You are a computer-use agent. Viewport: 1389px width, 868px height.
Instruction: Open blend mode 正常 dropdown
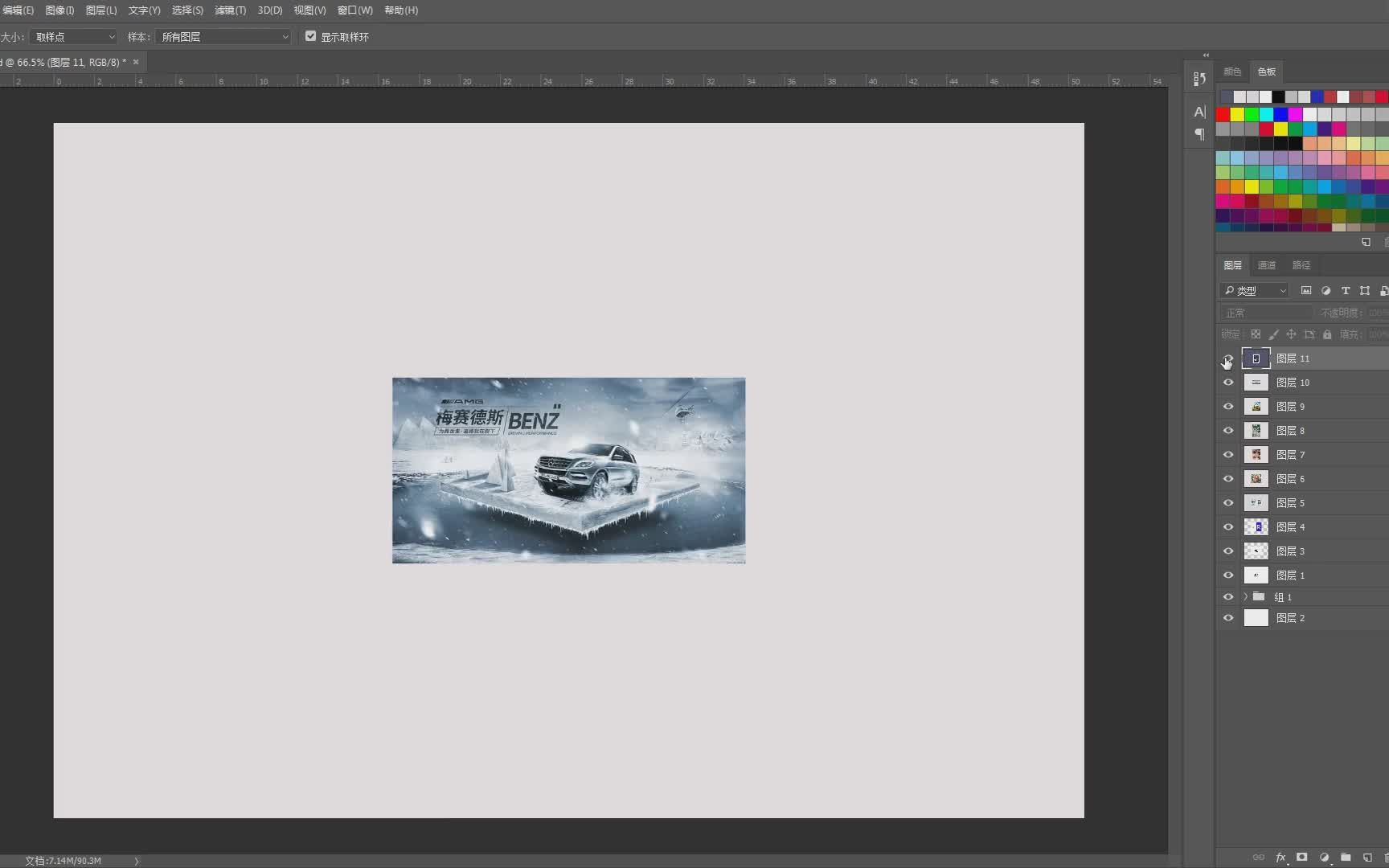click(1266, 313)
